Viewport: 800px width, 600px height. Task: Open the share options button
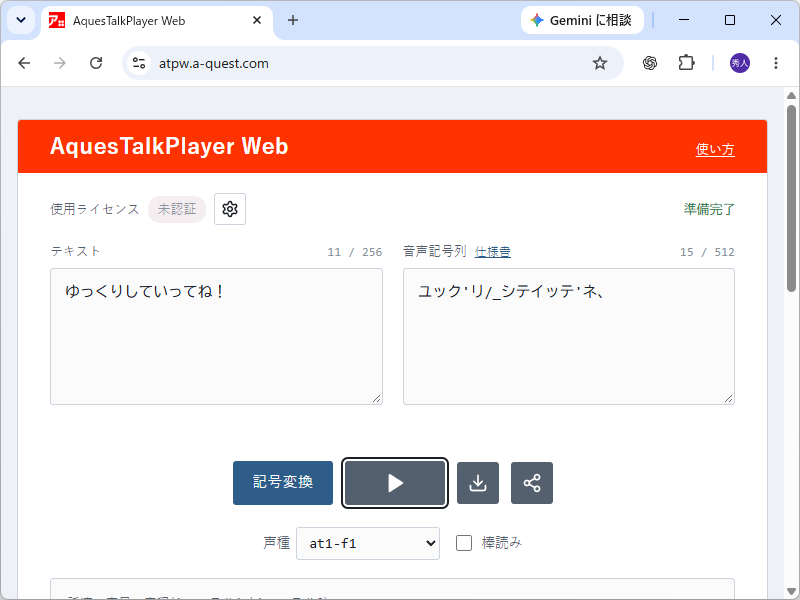click(532, 483)
